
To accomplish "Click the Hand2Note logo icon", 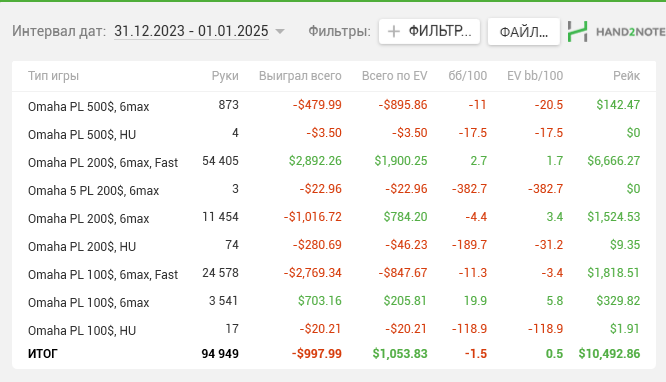I will click(578, 31).
